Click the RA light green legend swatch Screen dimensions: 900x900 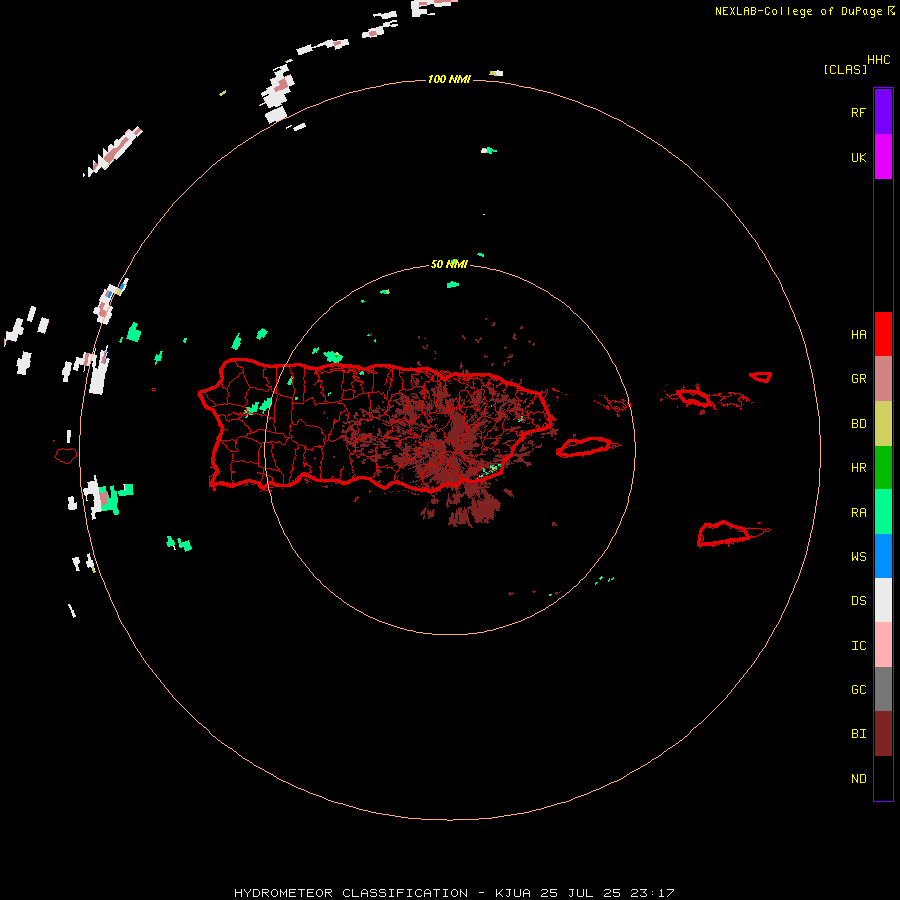(883, 512)
